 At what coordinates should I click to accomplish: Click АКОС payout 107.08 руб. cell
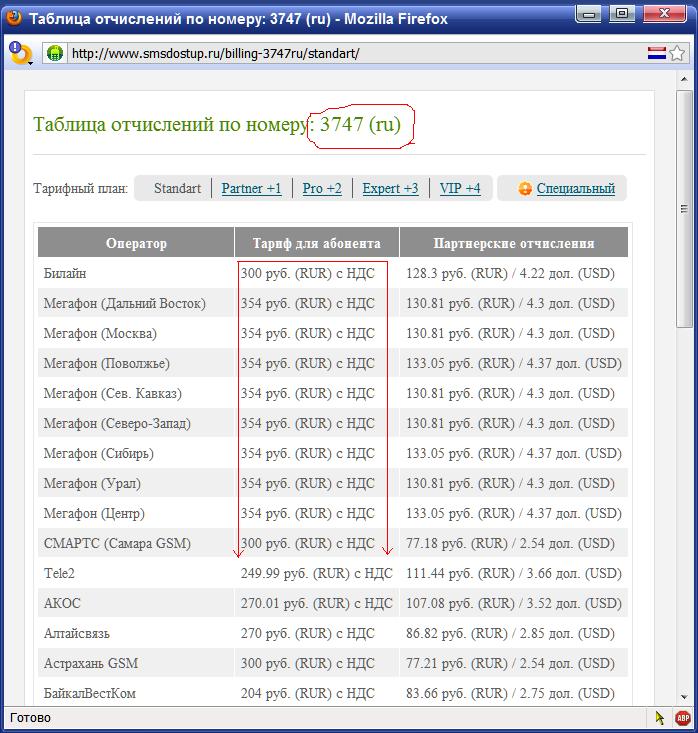(x=514, y=603)
